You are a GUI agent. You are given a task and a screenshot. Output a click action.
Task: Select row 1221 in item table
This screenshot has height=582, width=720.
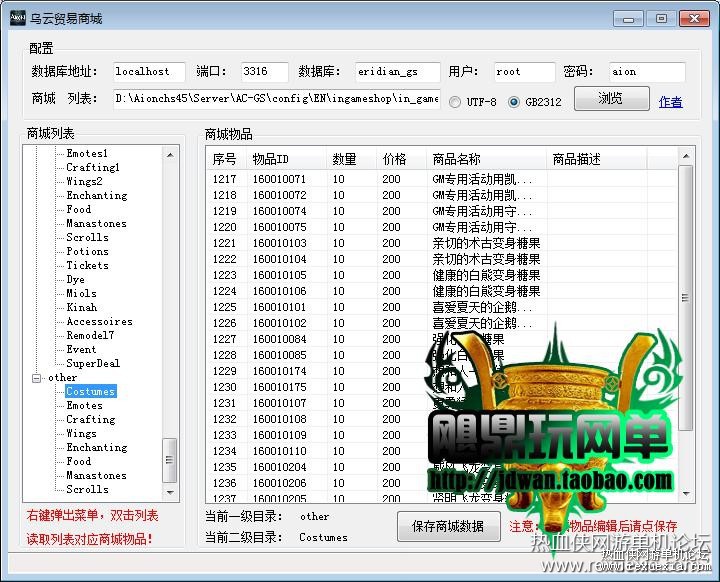click(441, 243)
